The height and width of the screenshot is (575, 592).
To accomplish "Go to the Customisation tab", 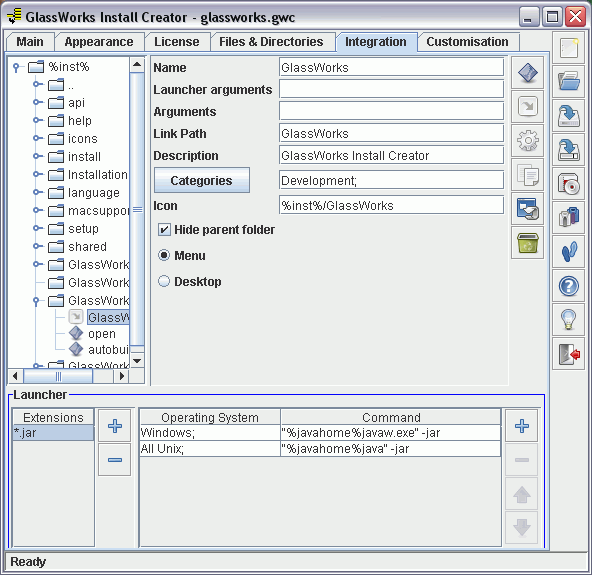I will pos(467,42).
